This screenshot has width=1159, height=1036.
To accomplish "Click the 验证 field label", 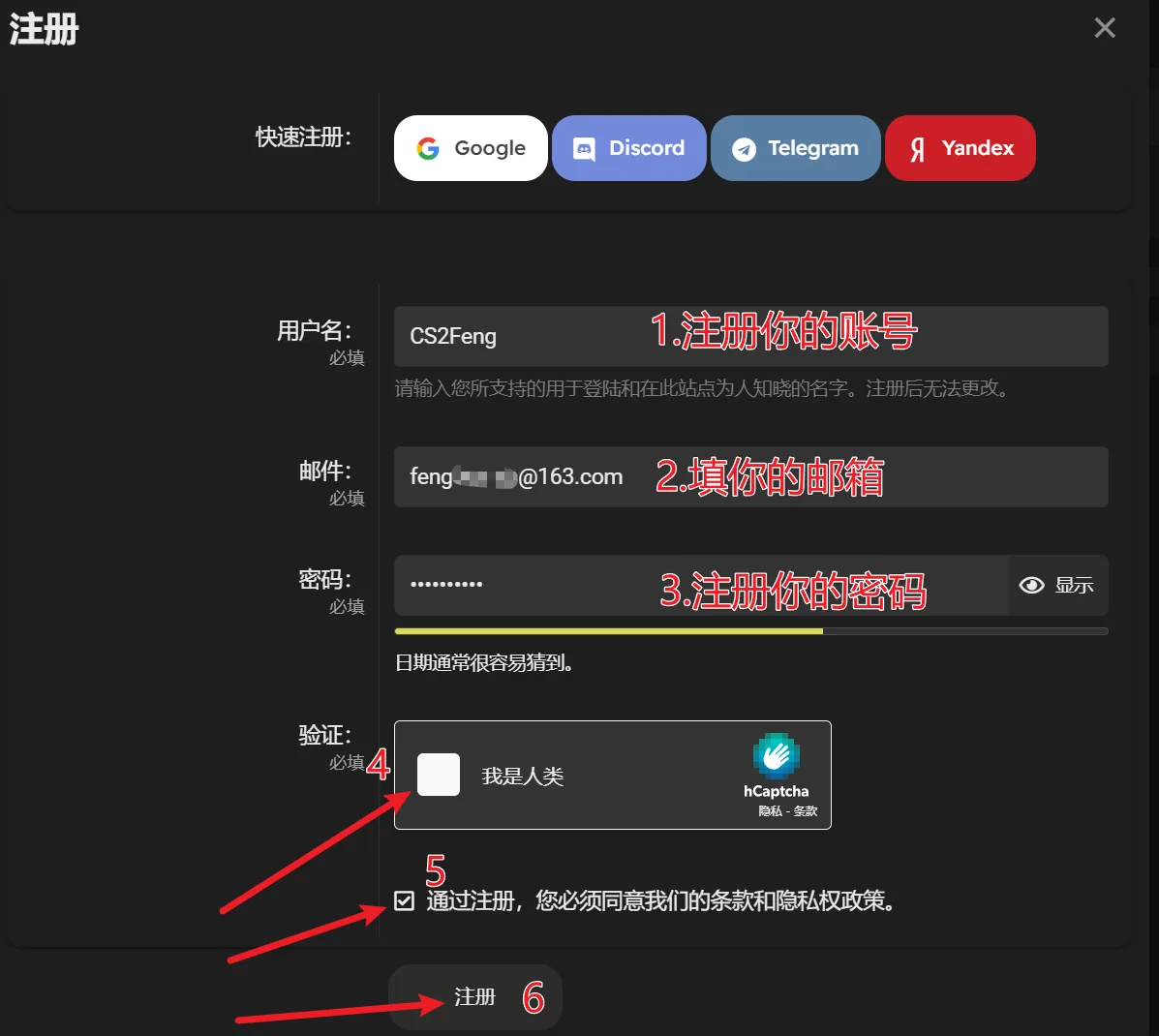I will (x=325, y=735).
